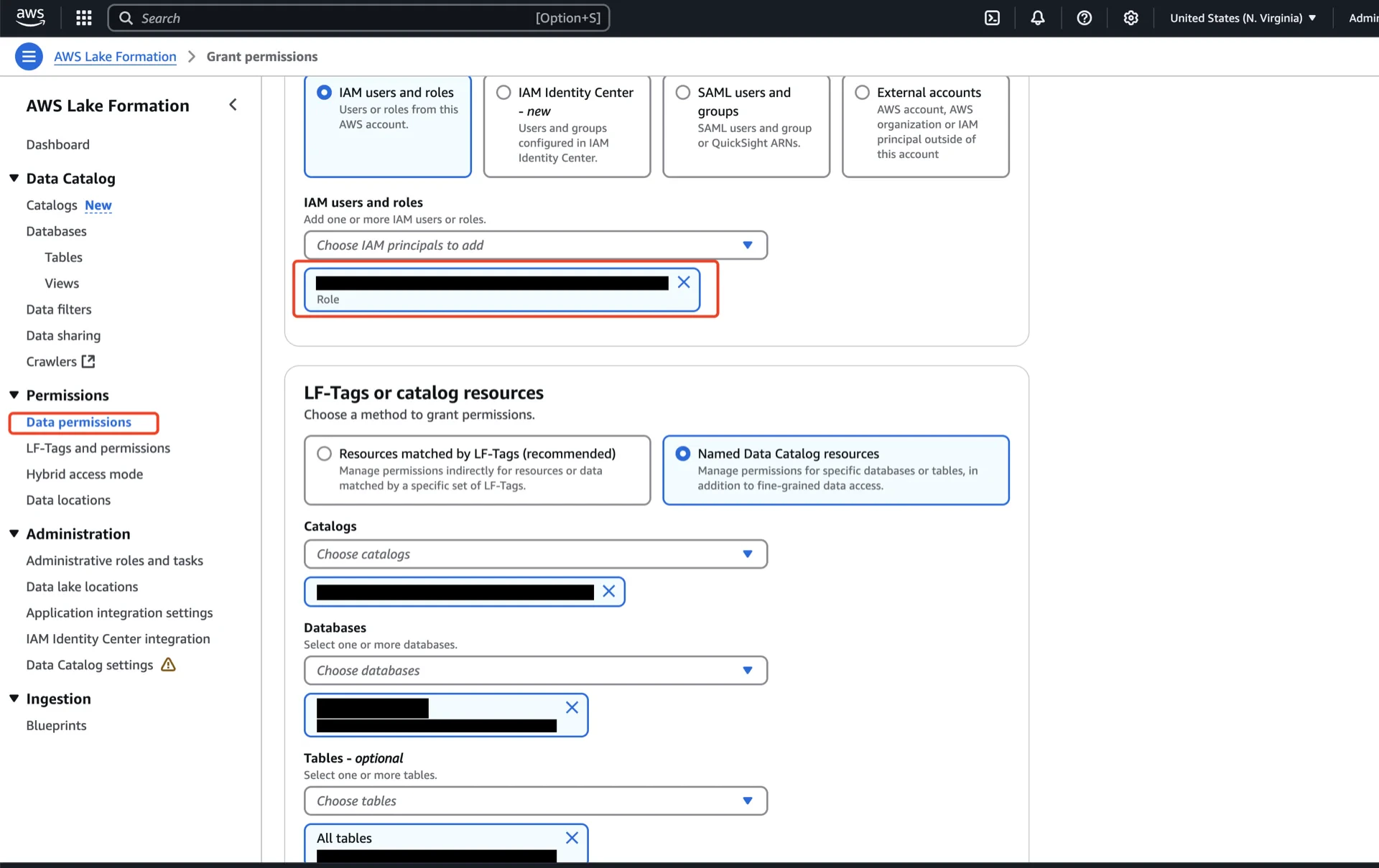This screenshot has width=1379, height=868.
Task: Open Choose catalogs dropdown
Action: click(x=536, y=554)
